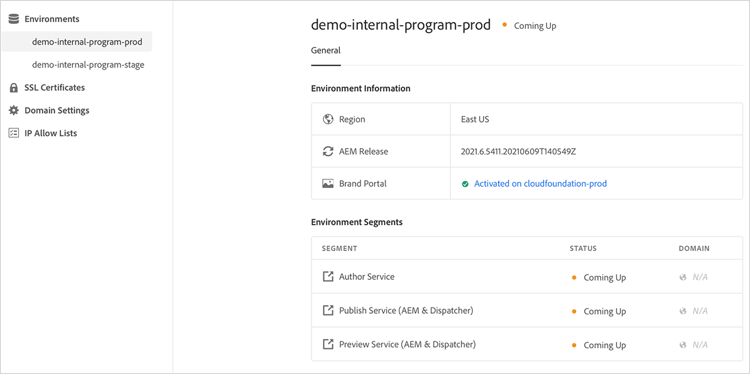Open Domain Settings section
This screenshot has height=374, width=750.
coord(57,110)
